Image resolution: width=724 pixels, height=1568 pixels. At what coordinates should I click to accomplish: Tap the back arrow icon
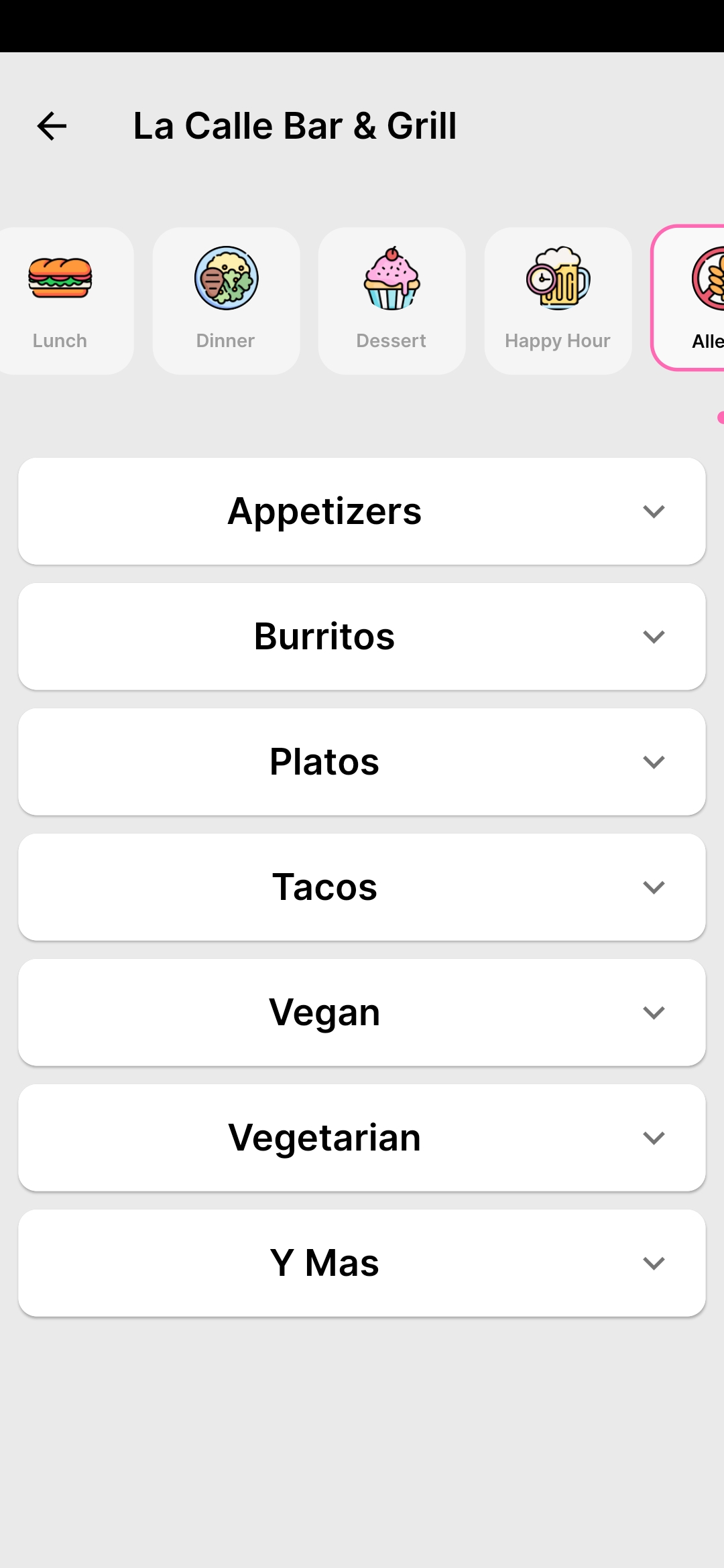[x=52, y=126]
